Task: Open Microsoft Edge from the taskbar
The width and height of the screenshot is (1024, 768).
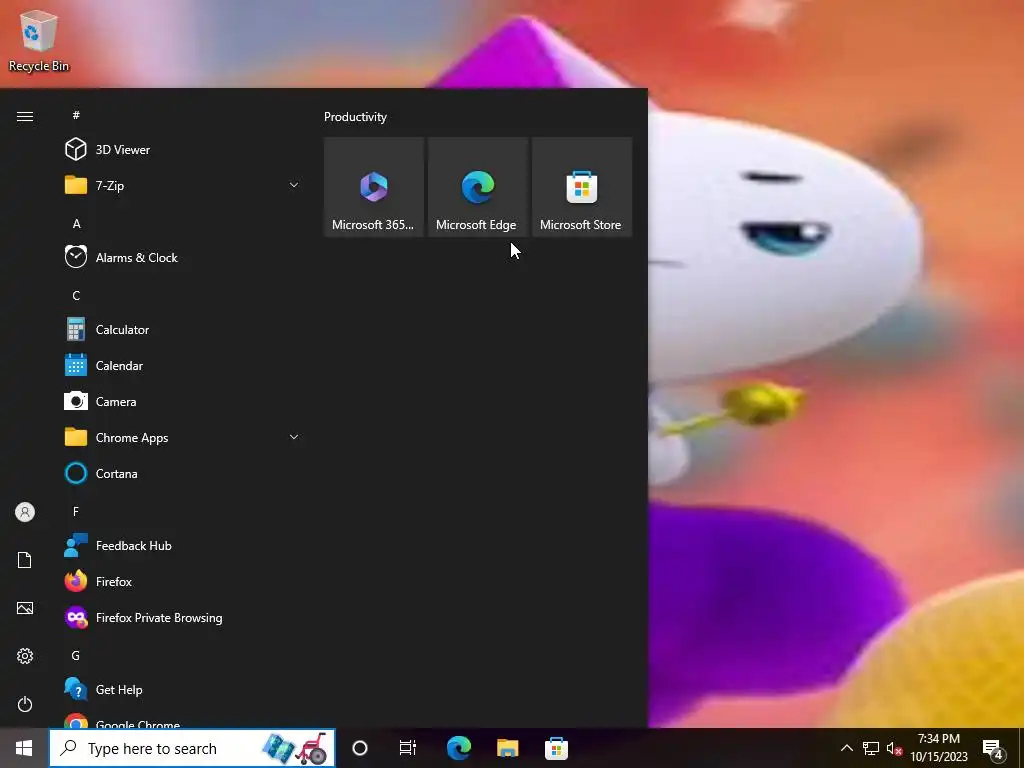Action: click(458, 748)
